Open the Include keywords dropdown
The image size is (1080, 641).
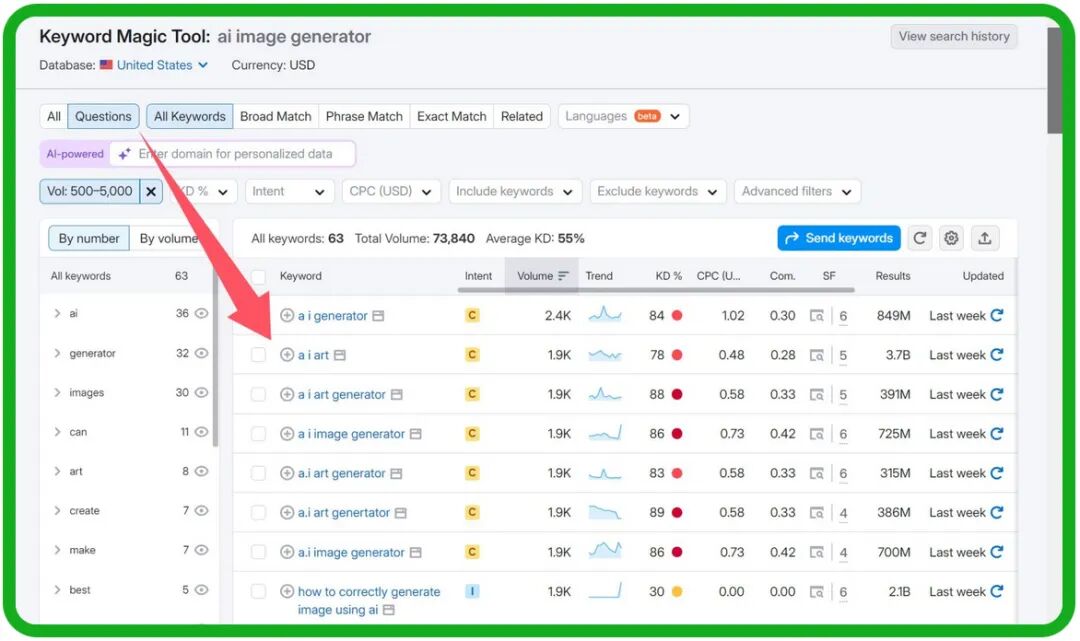tap(515, 191)
